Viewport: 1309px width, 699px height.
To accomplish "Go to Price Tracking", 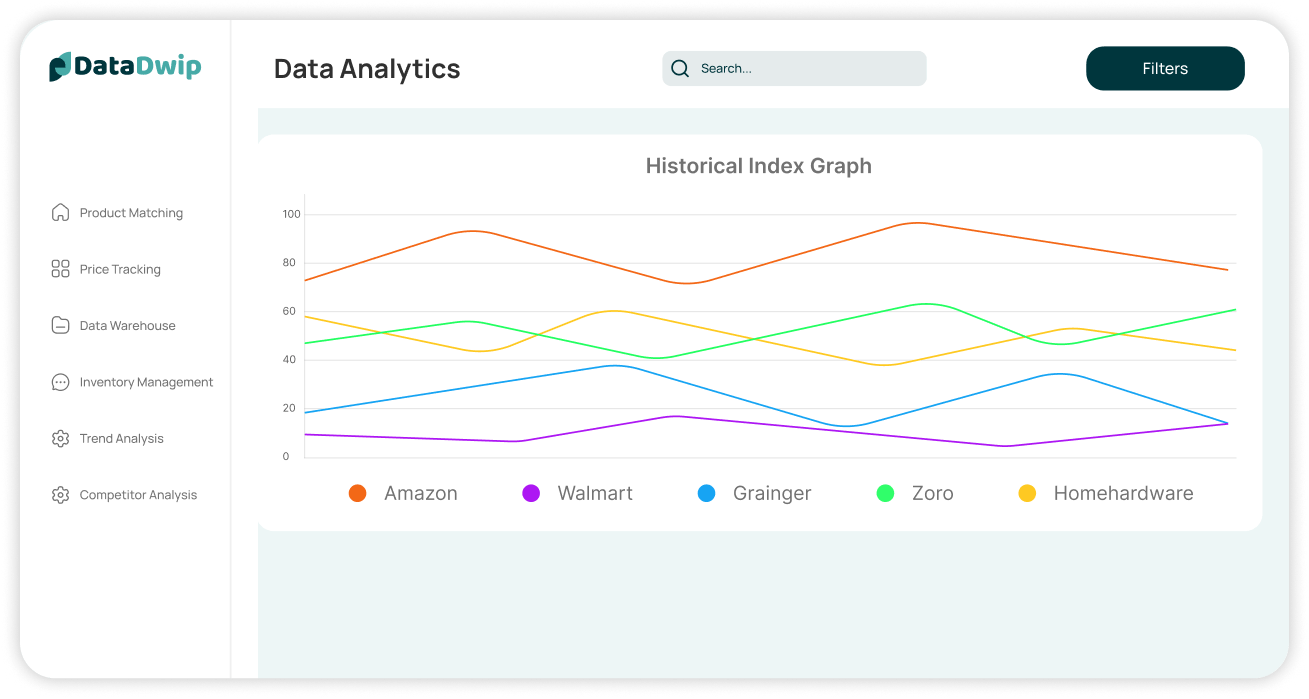I will coord(120,269).
